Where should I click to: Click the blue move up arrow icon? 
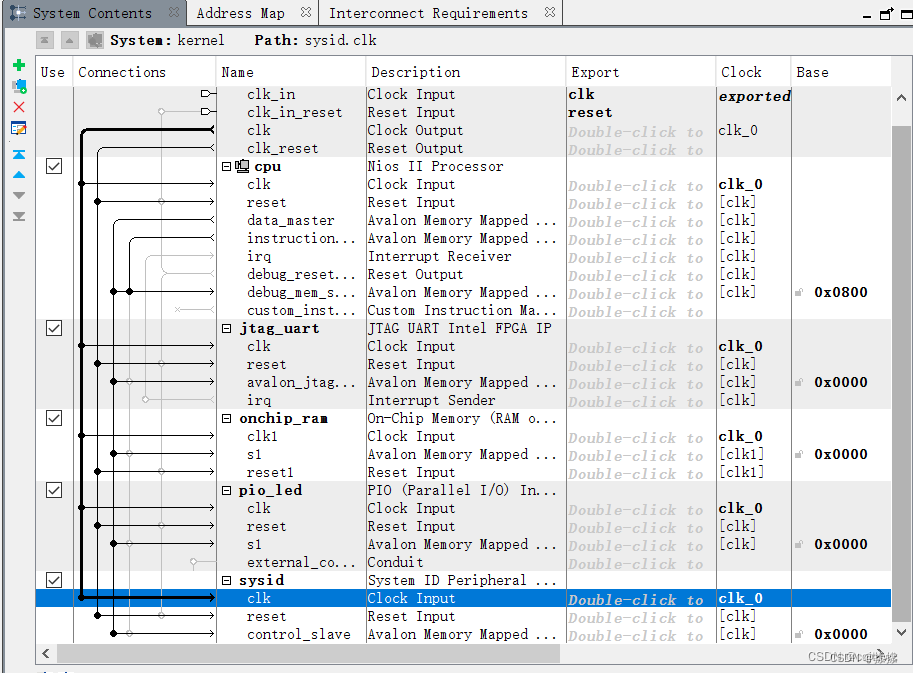point(19,175)
